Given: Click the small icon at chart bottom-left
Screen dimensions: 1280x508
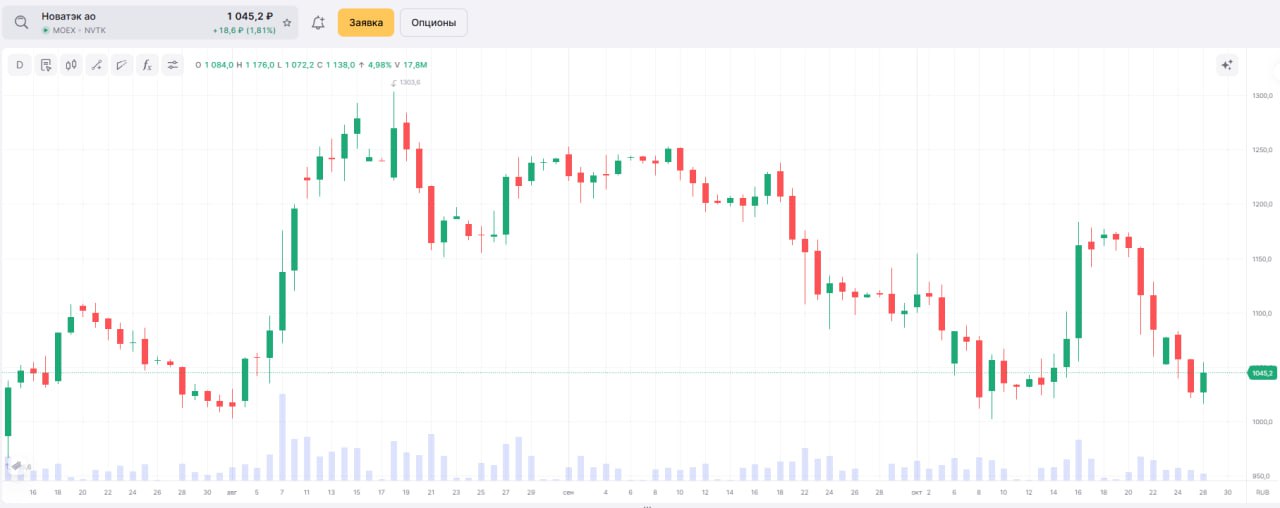Looking at the screenshot, I should (16, 465).
